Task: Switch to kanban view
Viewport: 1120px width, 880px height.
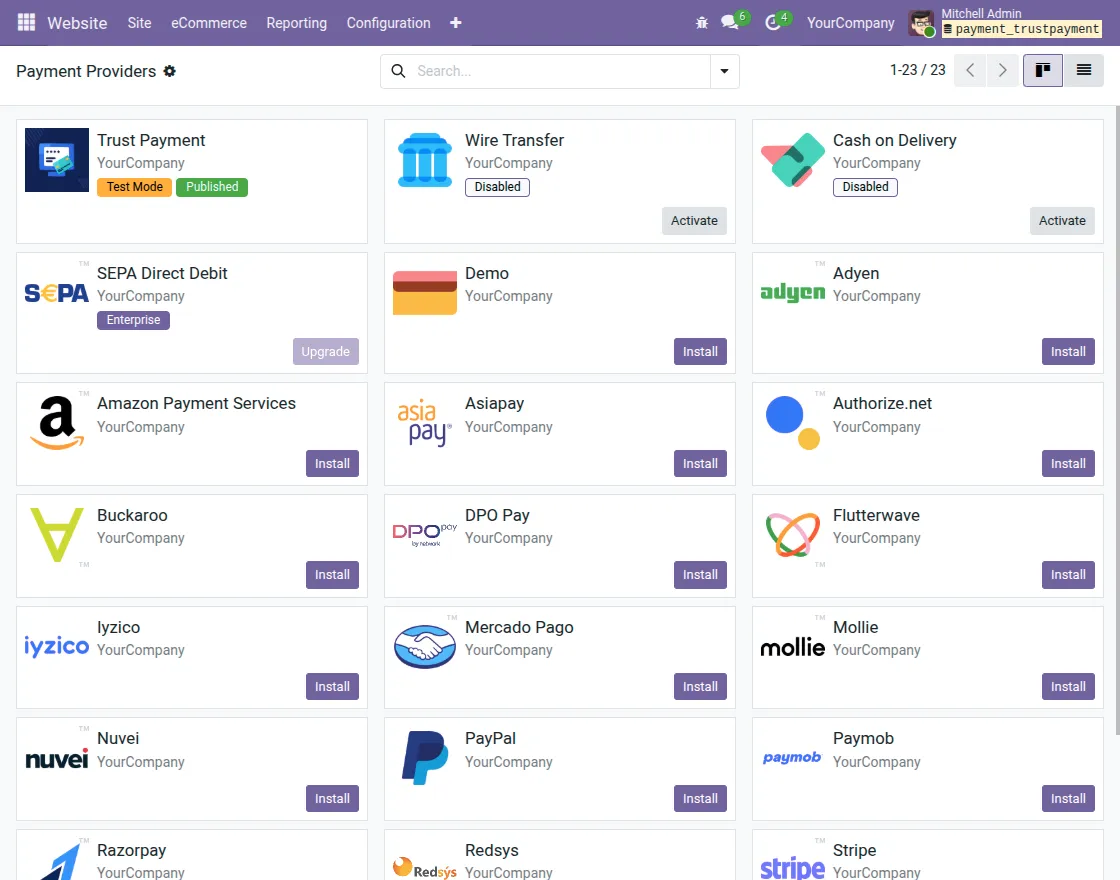Action: tap(1042, 70)
